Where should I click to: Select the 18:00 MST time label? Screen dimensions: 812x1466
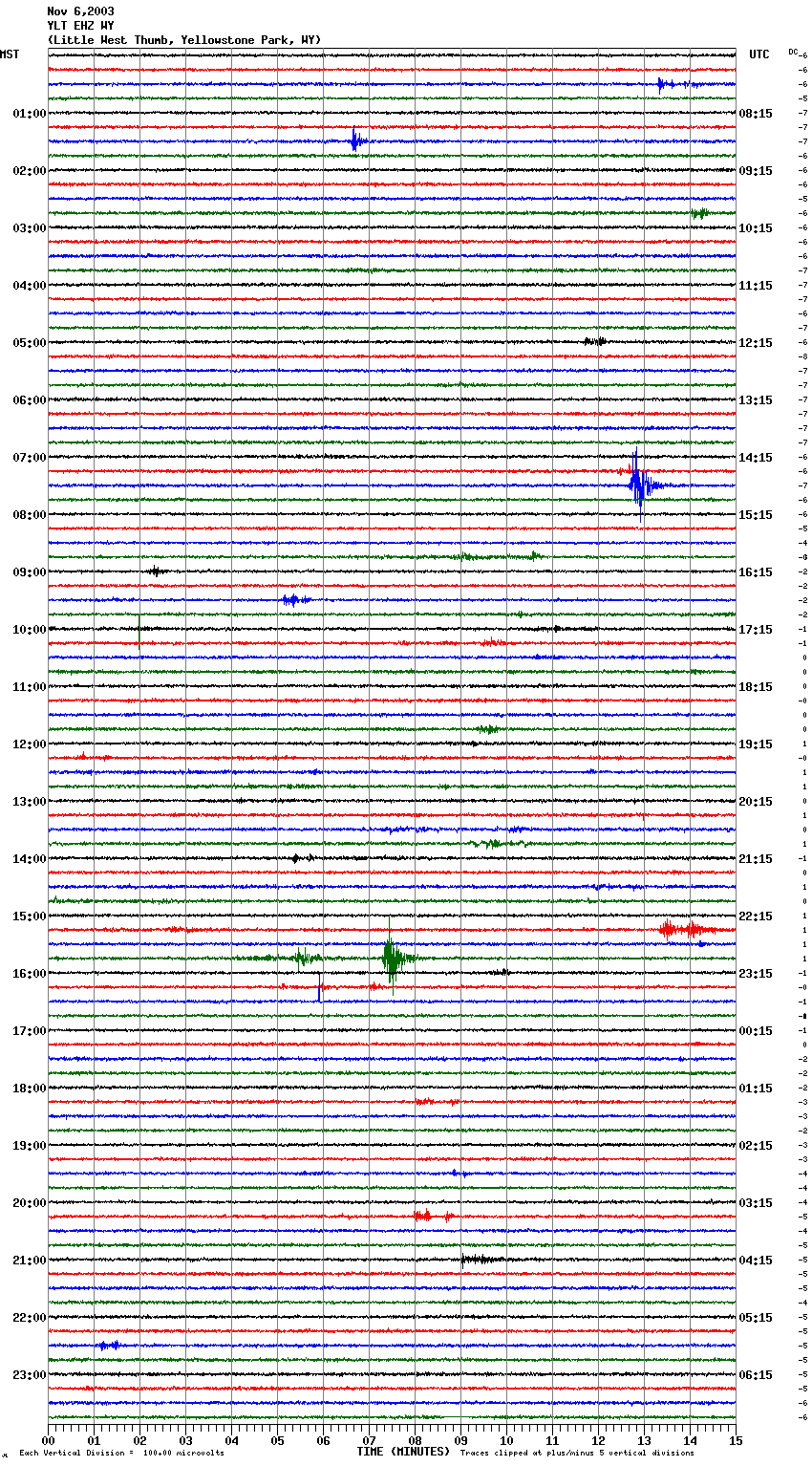30,1089
